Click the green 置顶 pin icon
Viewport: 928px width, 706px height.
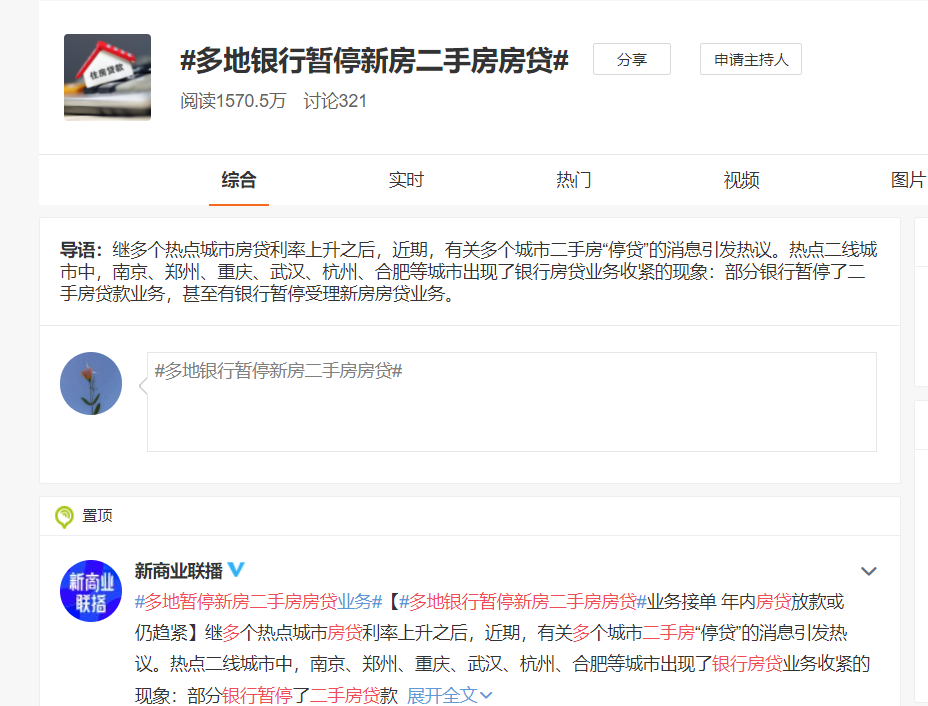click(x=64, y=517)
